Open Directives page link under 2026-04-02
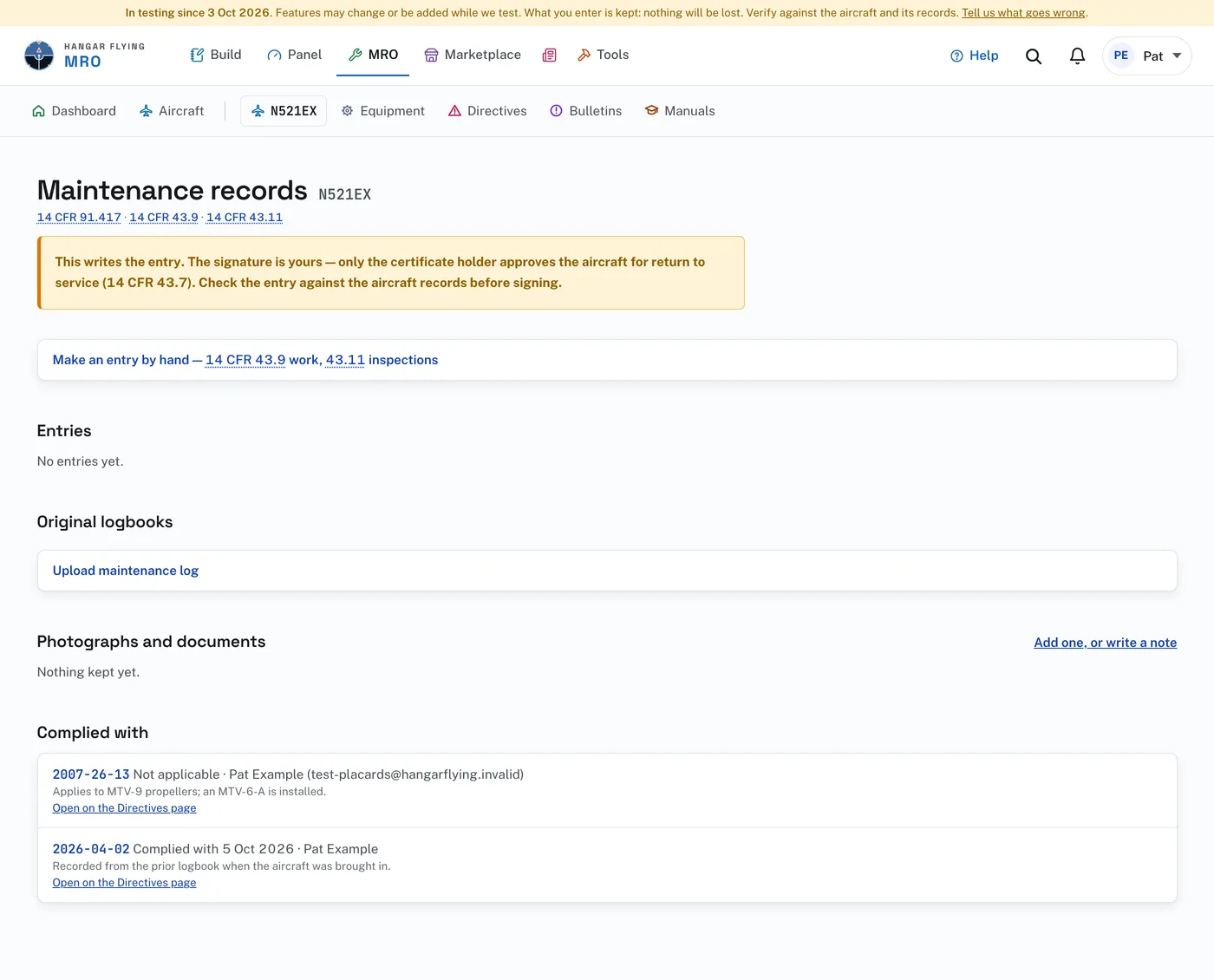This screenshot has width=1214, height=980. pos(124,883)
